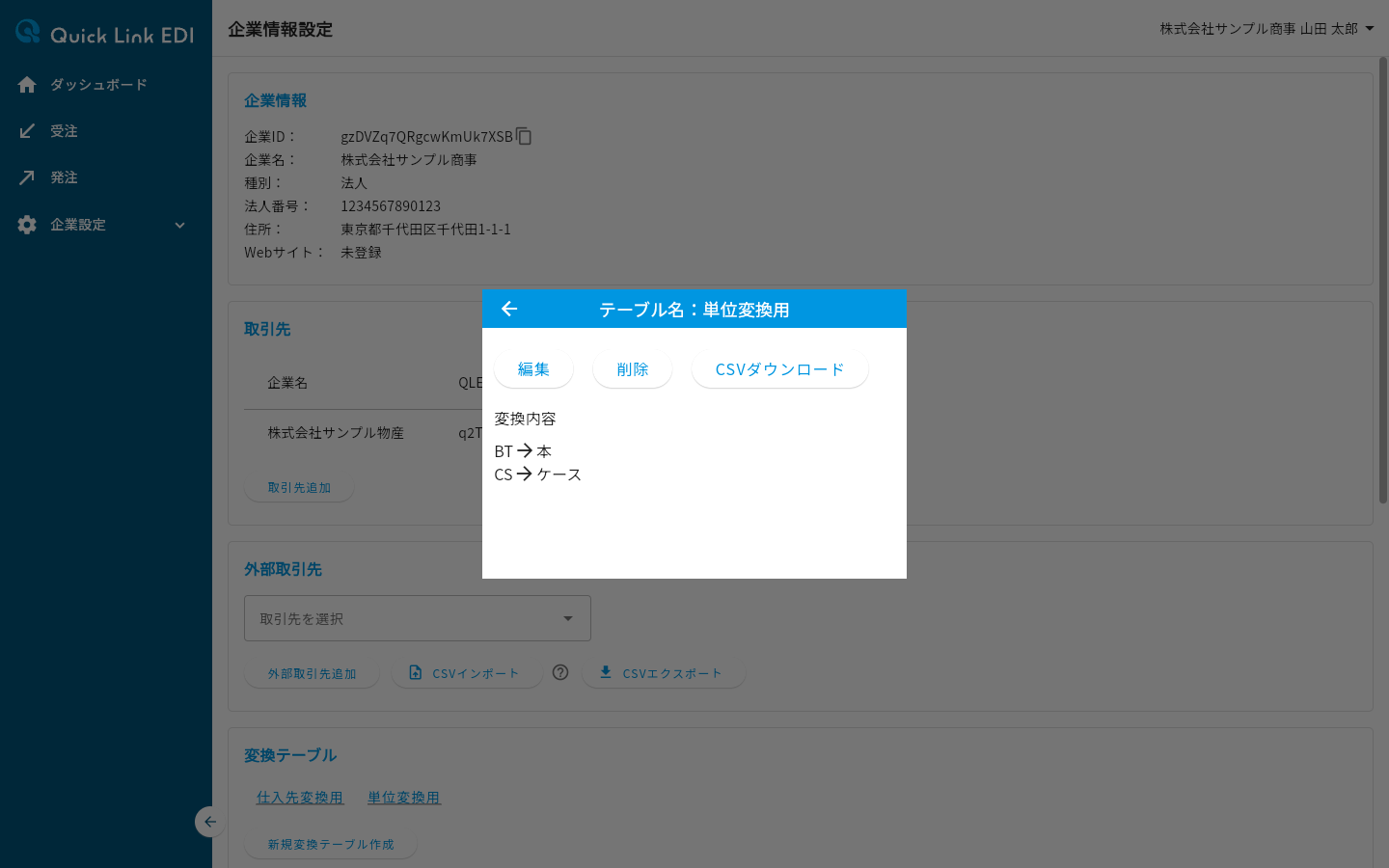Select the 受注 menu label
This screenshot has width=1389, height=868.
pos(64,131)
